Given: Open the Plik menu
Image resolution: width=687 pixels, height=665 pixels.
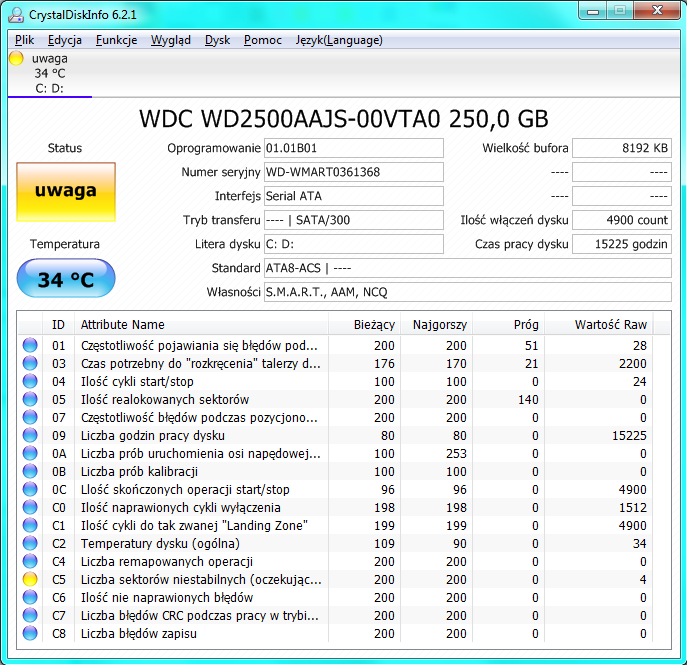Looking at the screenshot, I should pyautogui.click(x=24, y=40).
